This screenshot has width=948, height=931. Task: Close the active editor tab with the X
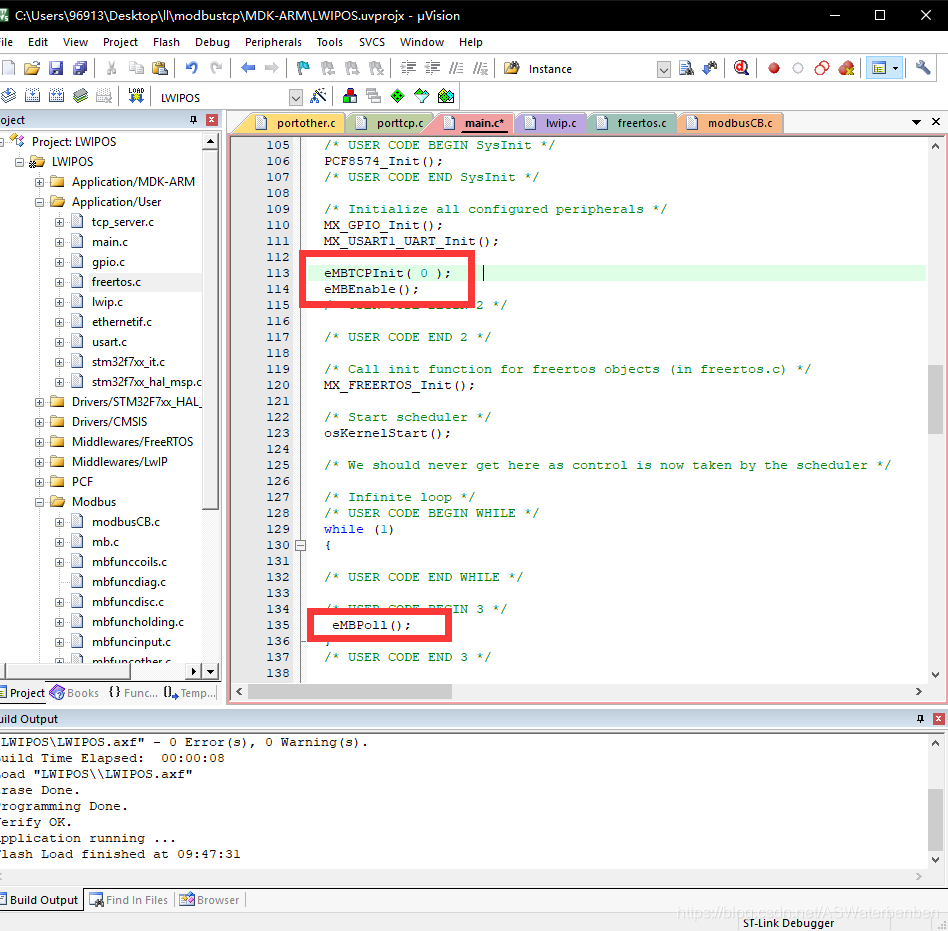point(936,122)
